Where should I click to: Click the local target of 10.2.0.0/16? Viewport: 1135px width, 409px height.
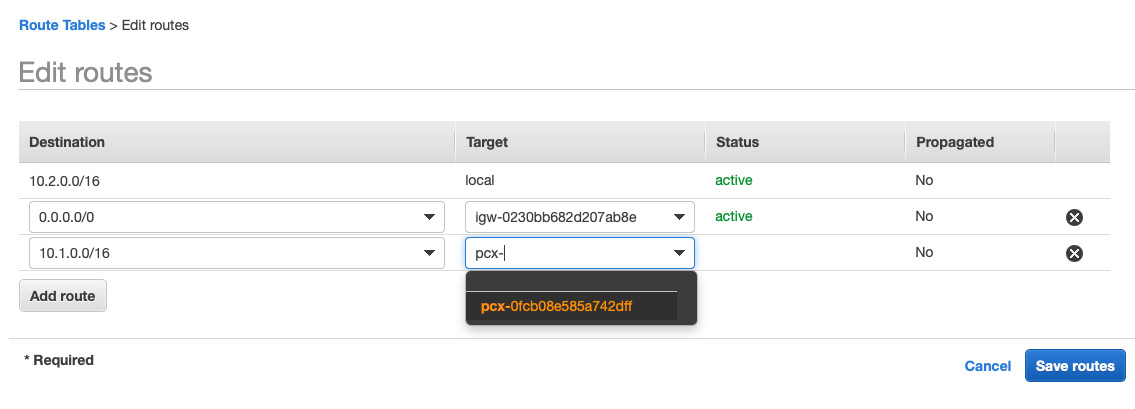tap(479, 180)
